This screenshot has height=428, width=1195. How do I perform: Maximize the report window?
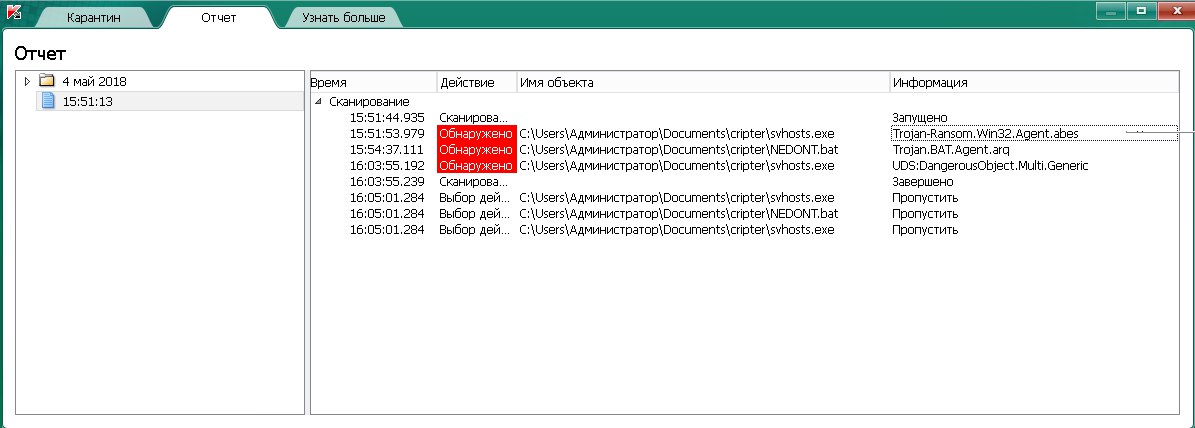pos(1142,11)
